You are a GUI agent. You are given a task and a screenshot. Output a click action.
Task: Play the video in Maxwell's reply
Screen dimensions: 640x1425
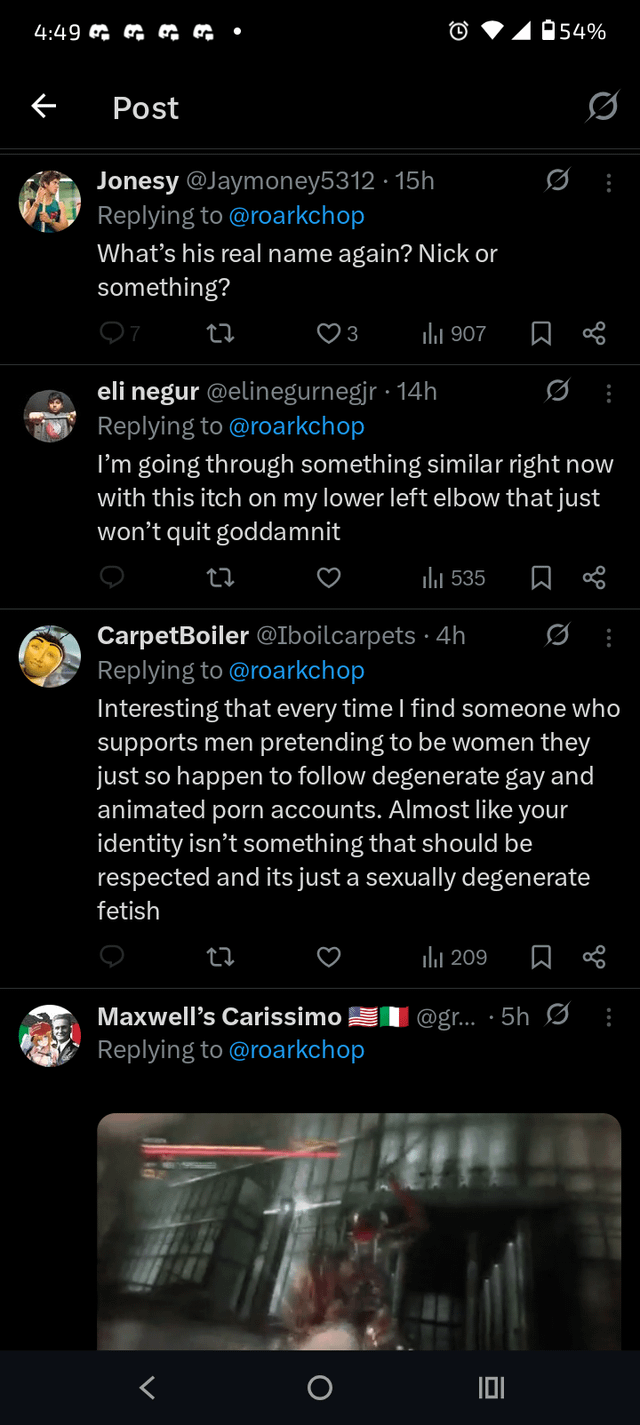click(359, 1230)
